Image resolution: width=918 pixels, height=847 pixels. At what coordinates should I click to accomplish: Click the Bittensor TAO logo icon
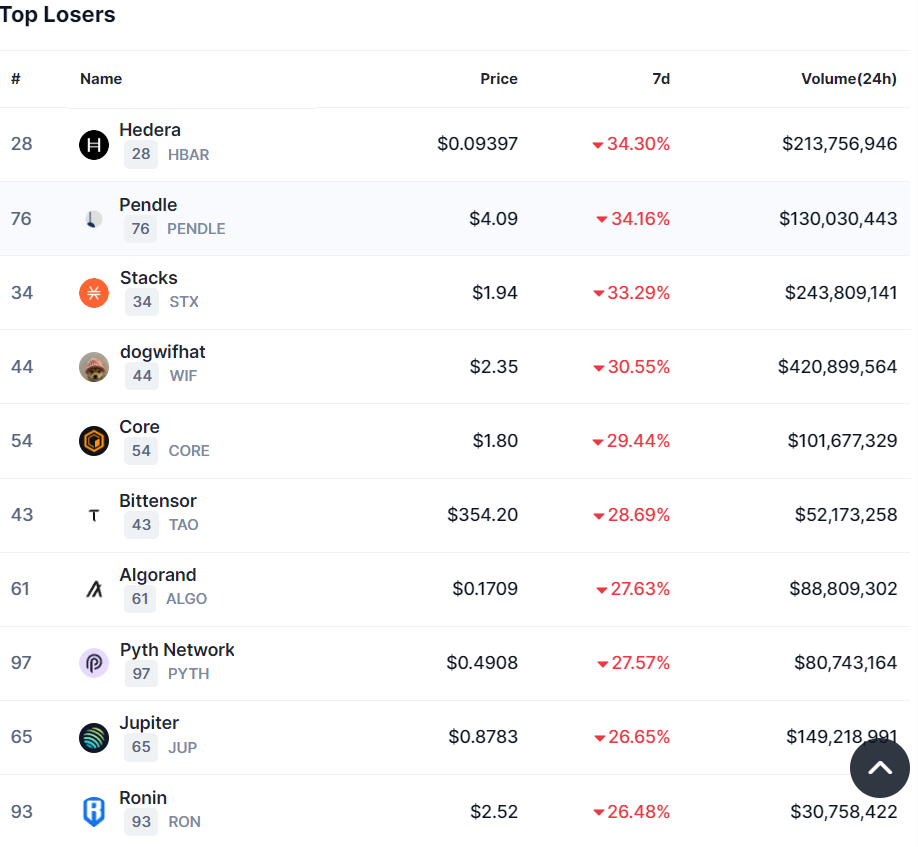pyautogui.click(x=94, y=515)
